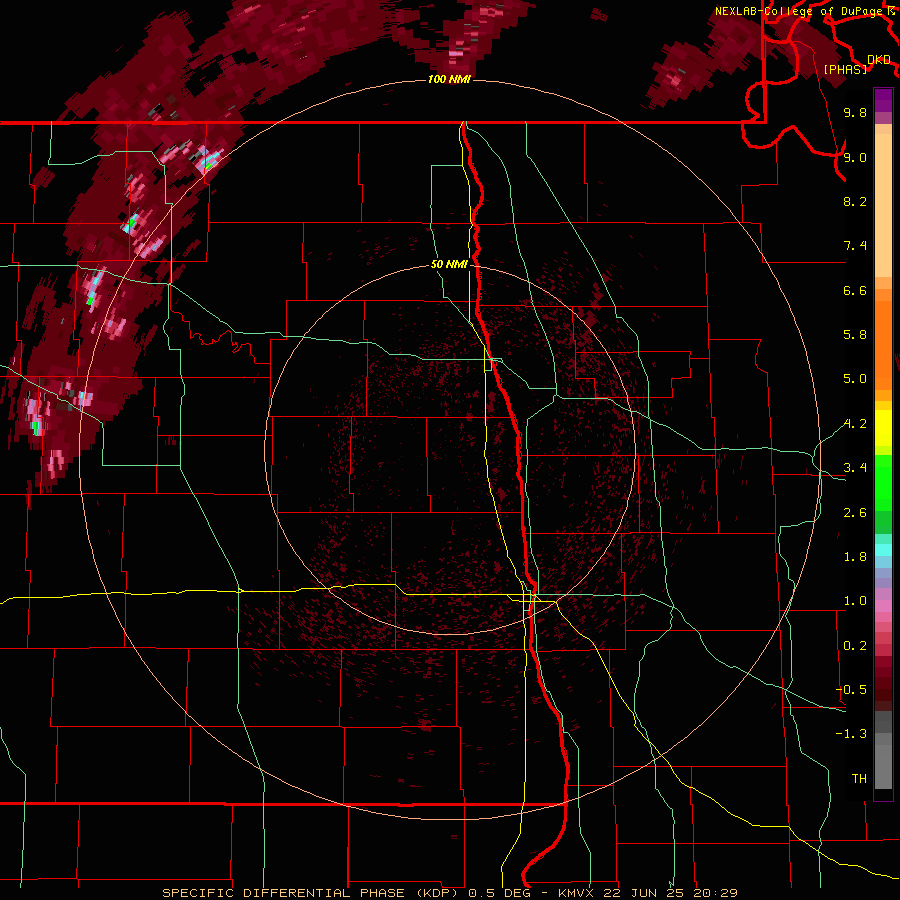This screenshot has height=900, width=900.
Task: Click the 1.0 value on color scale
Action: tap(855, 601)
